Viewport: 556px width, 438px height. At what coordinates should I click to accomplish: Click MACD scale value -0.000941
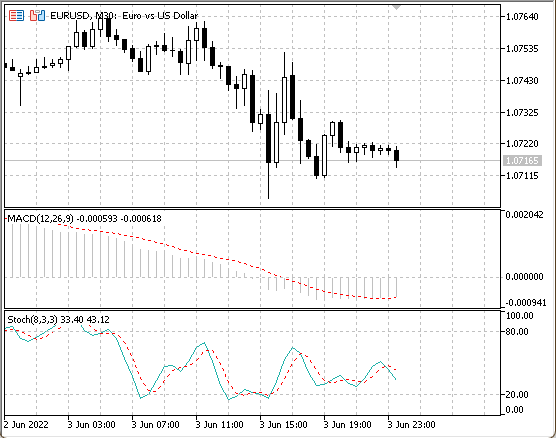[526, 303]
